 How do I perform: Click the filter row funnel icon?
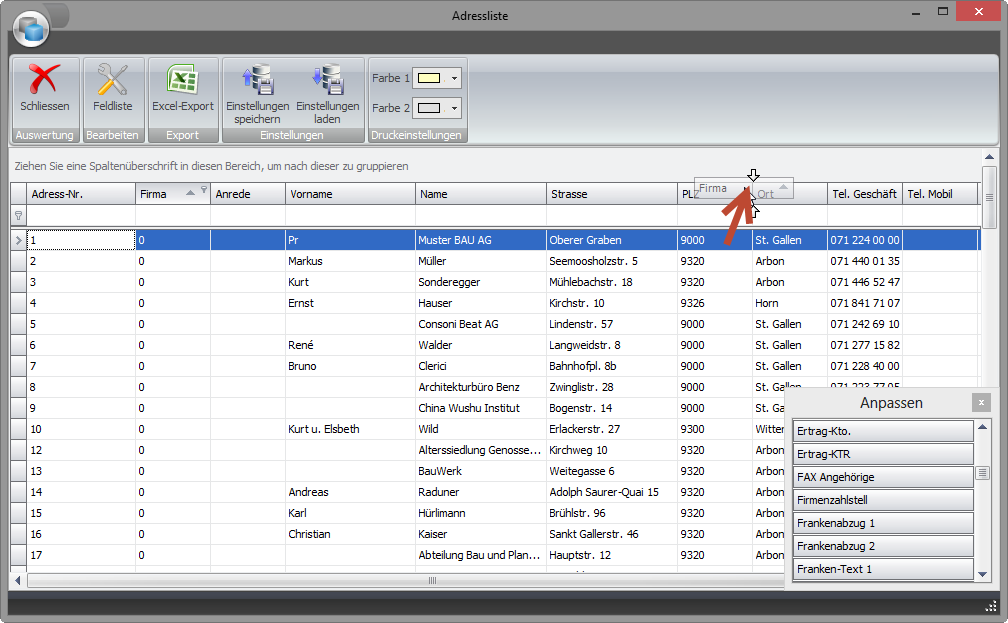[x=17, y=215]
